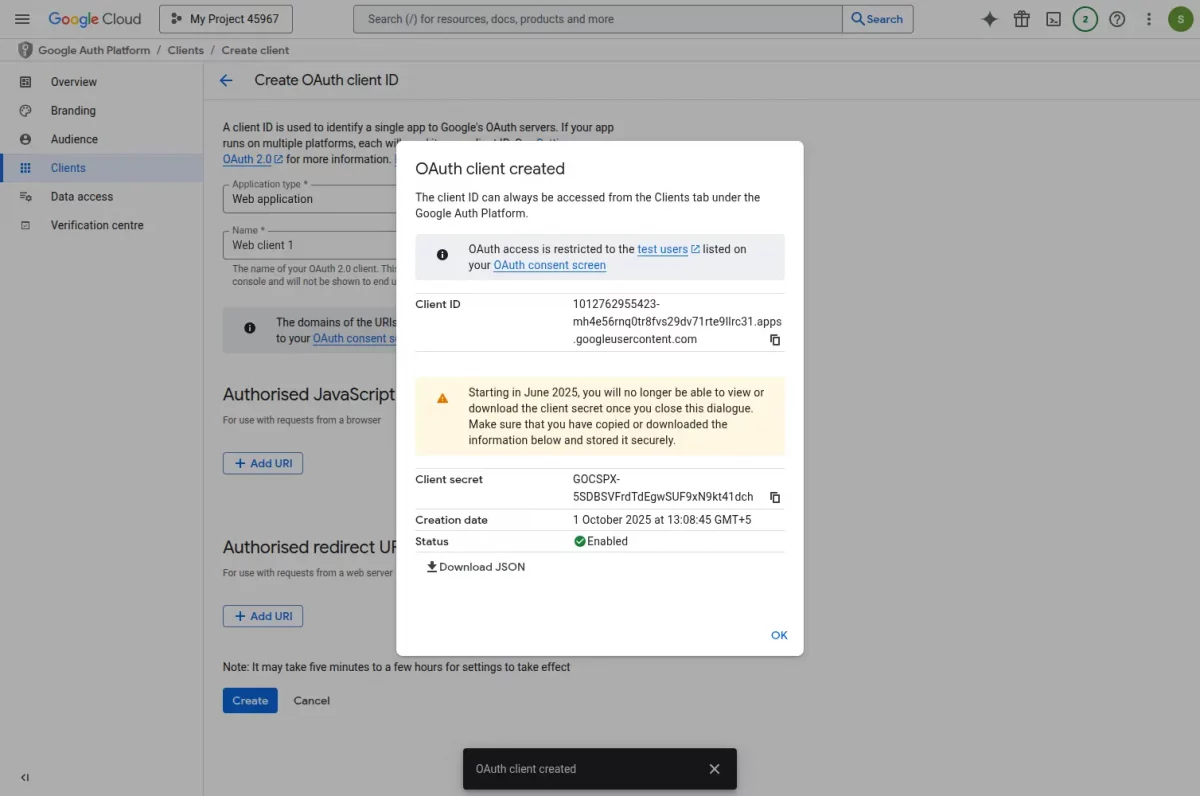Click in the resource search field

(598, 19)
